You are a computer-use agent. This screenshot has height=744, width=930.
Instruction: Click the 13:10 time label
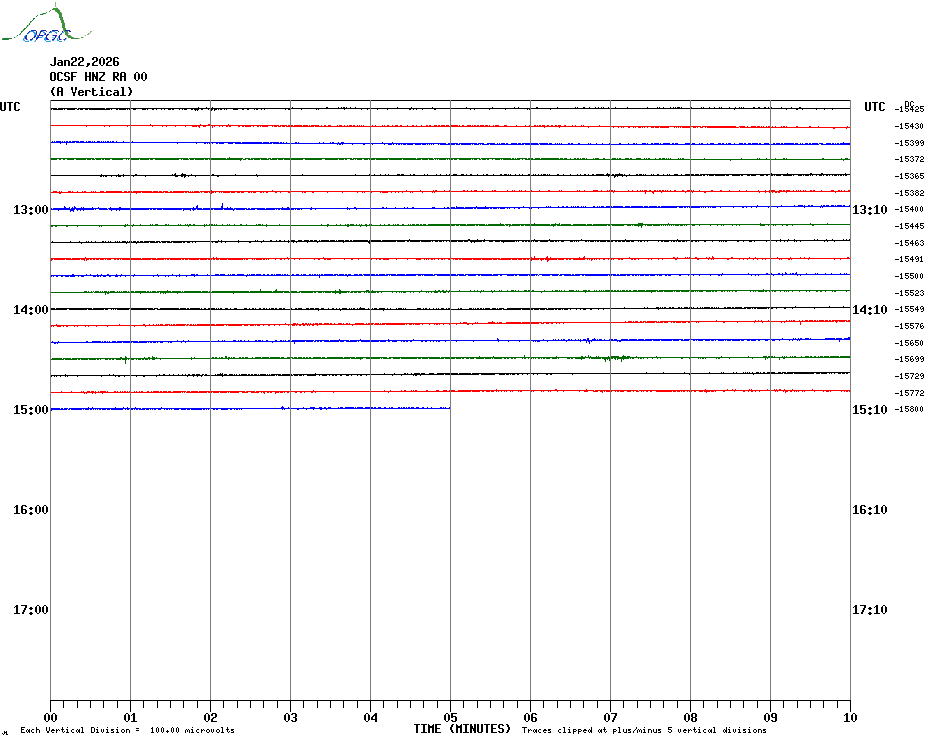[x=870, y=209]
